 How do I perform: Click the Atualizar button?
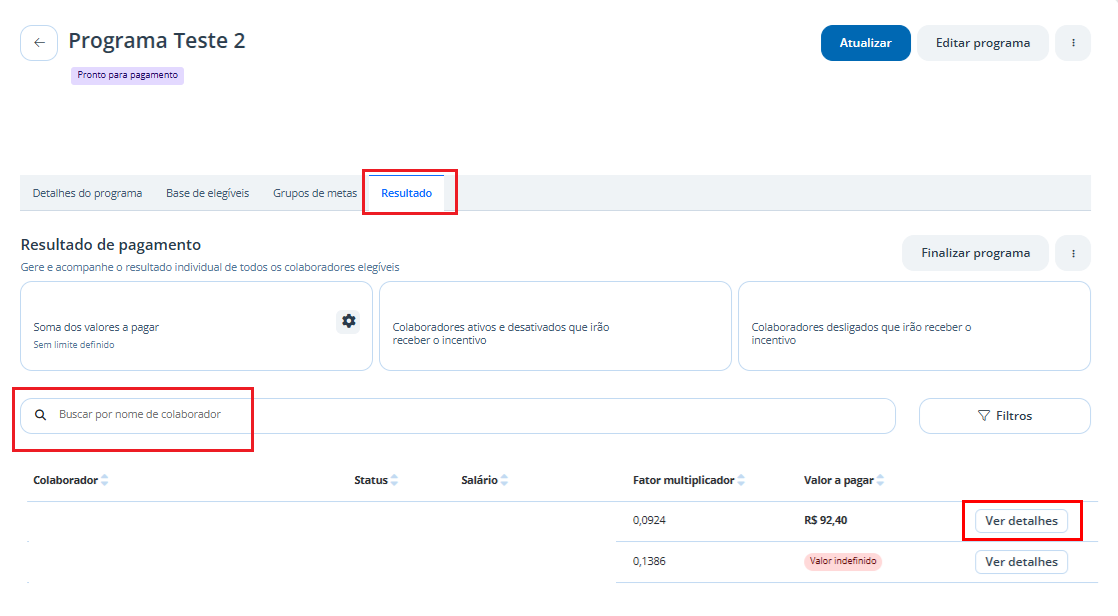(x=866, y=43)
